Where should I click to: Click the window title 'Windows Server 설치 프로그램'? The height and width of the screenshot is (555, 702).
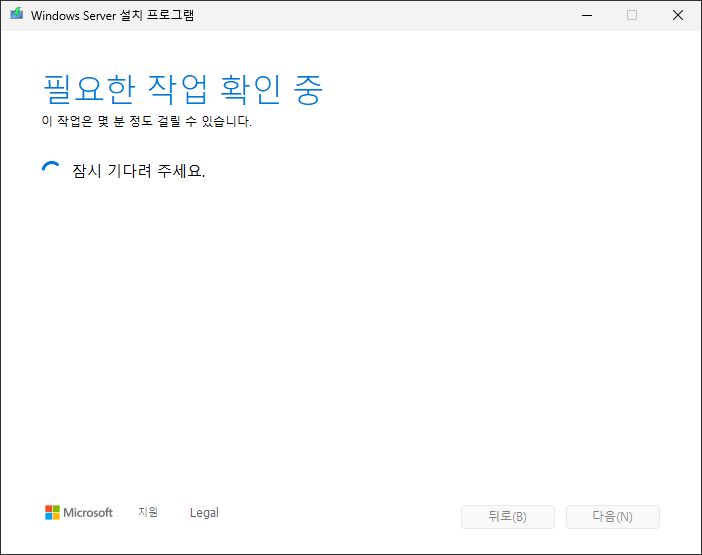(112, 15)
